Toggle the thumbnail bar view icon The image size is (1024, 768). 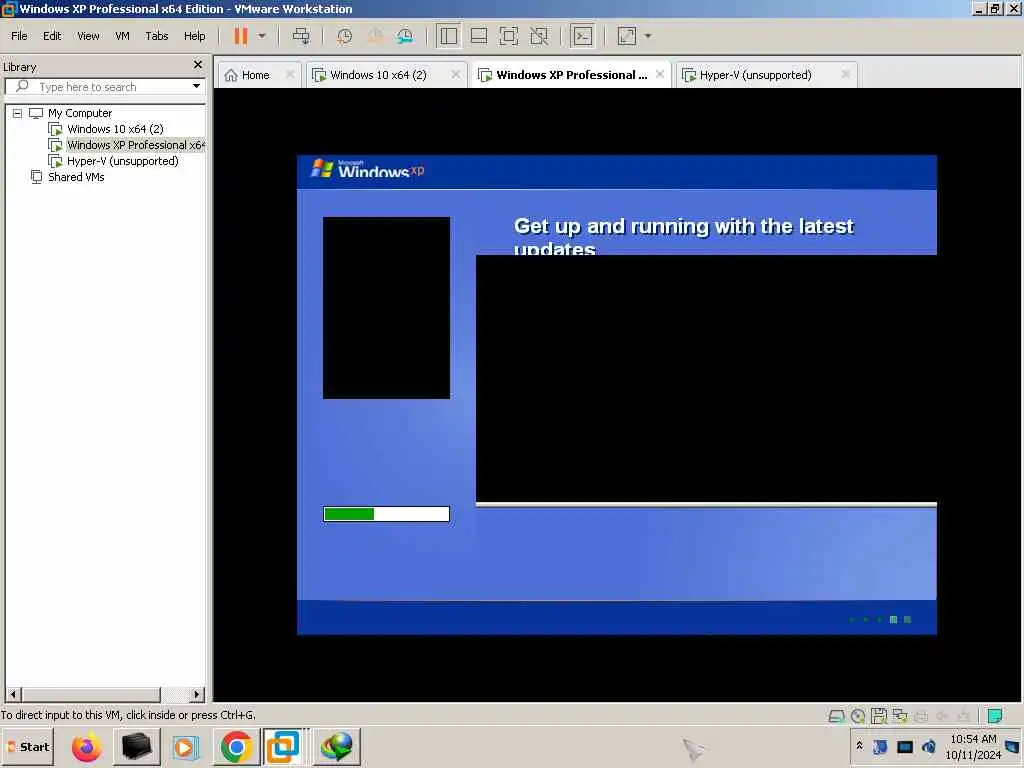click(479, 36)
